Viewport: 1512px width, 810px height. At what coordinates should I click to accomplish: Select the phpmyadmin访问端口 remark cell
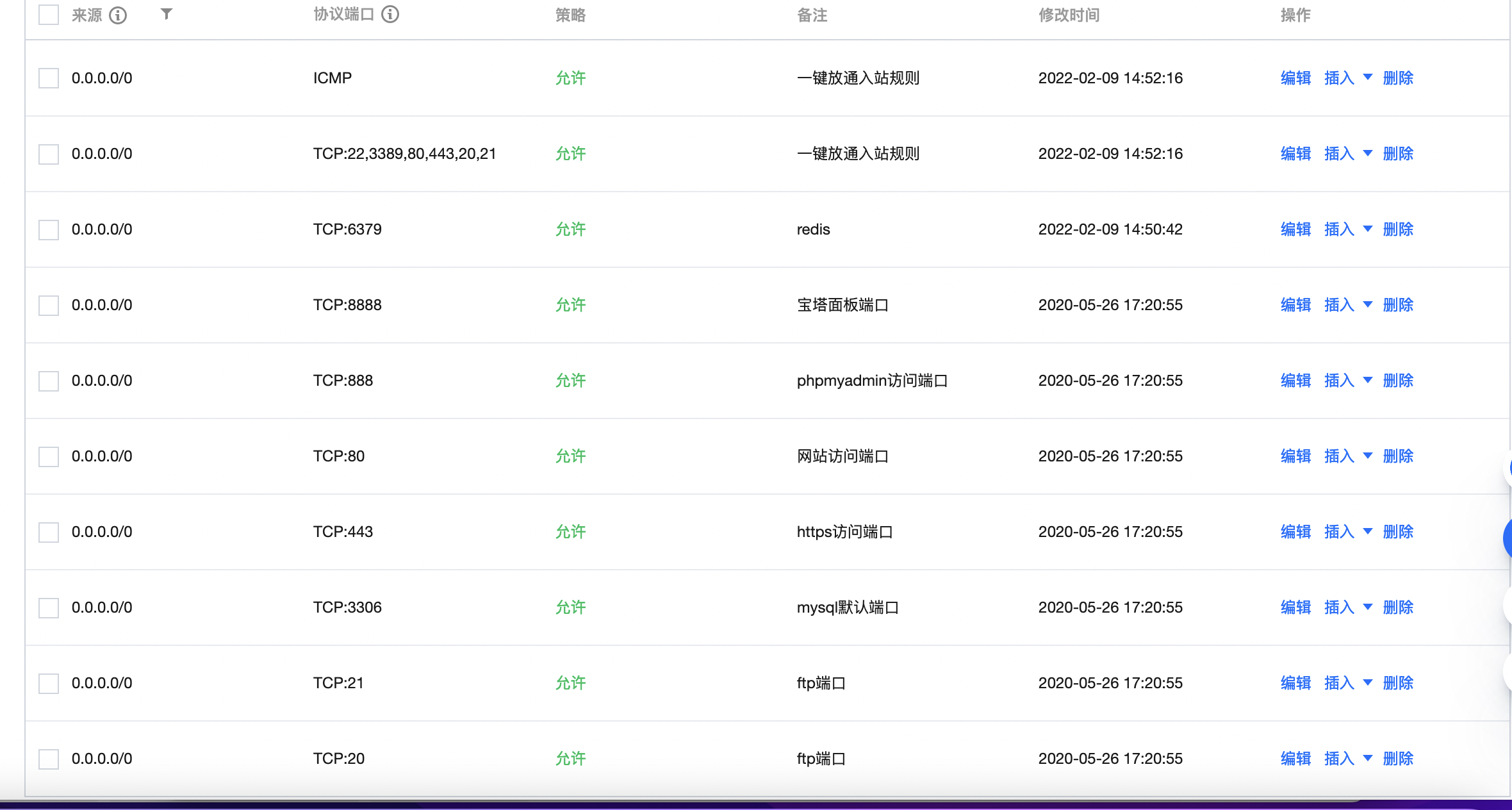(x=872, y=381)
